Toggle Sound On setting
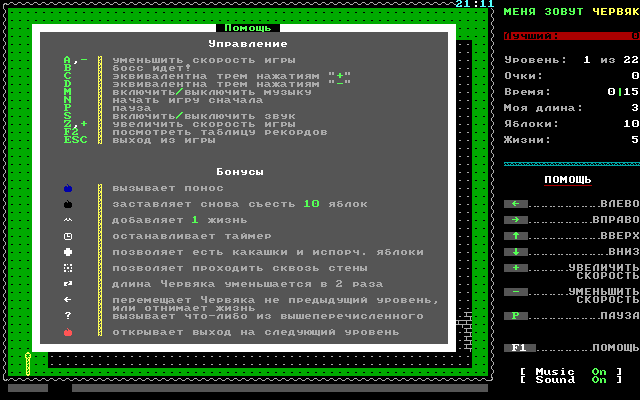This screenshot has width=640, height=400. click(571, 380)
